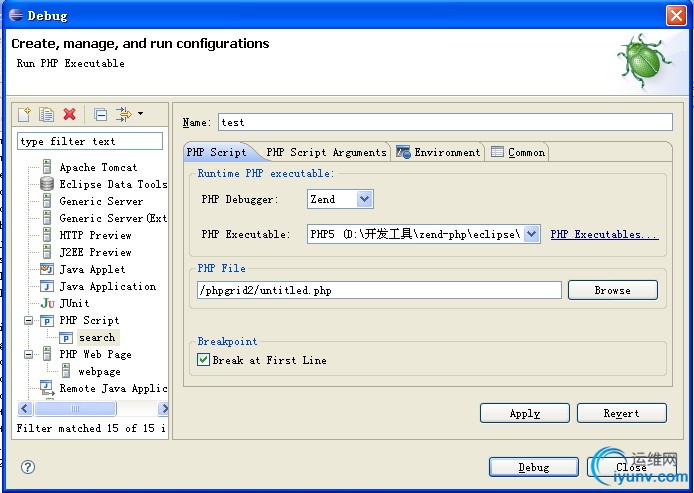Select the search PHP Script configuration
This screenshot has height=493, width=694.
pos(97,338)
